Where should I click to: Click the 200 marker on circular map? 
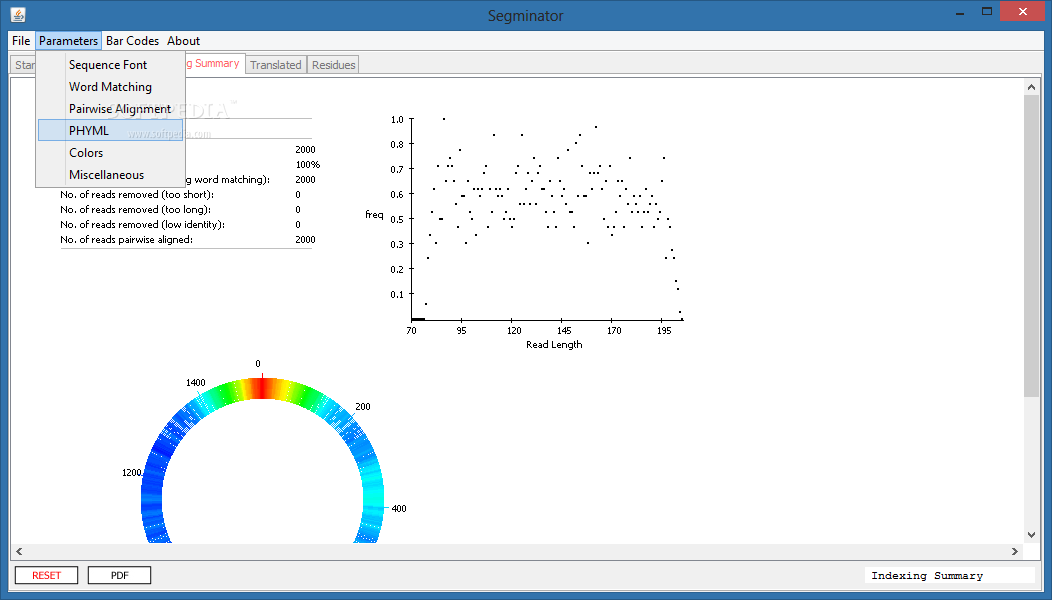tap(362, 407)
